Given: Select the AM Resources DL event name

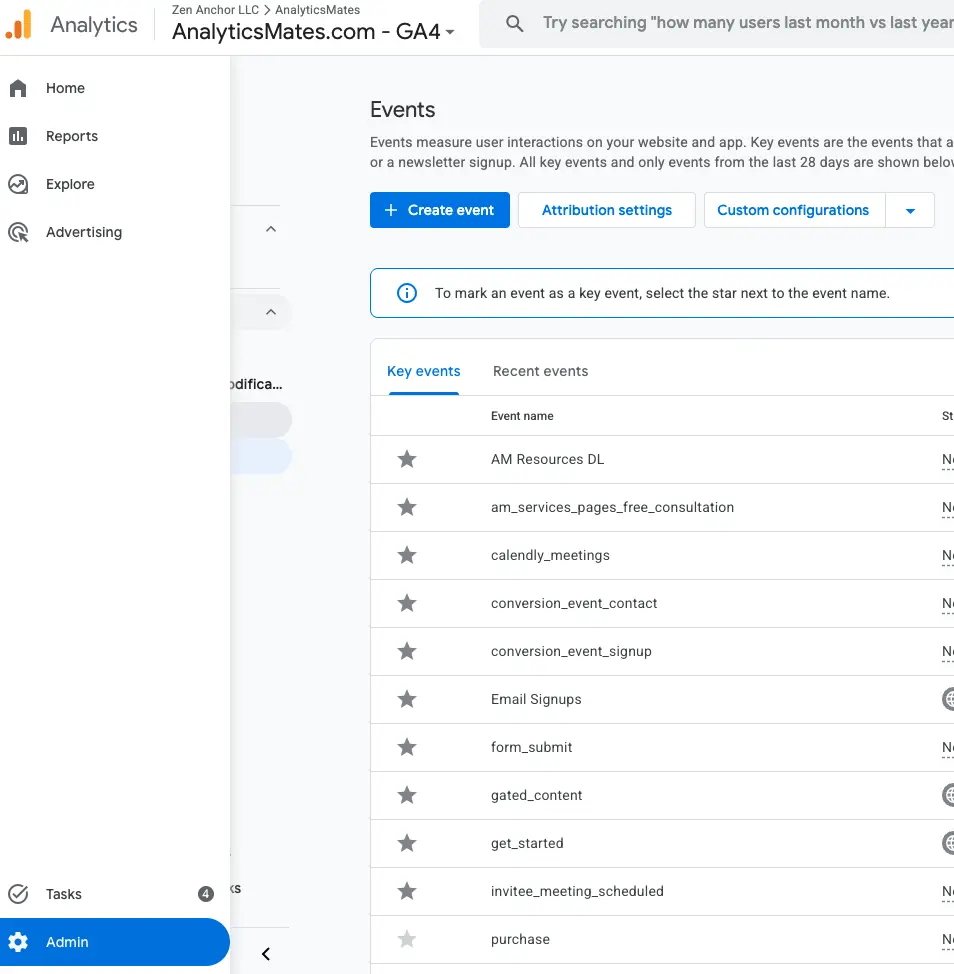Looking at the screenshot, I should coord(547,459).
